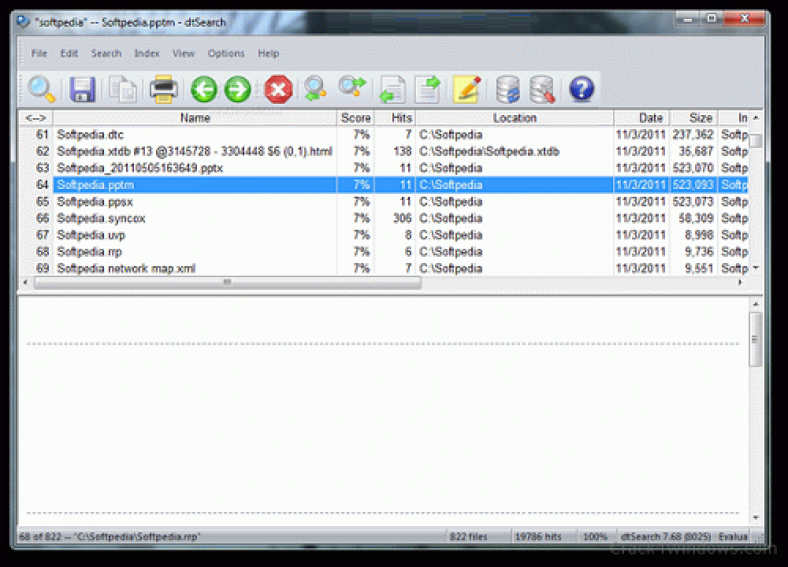This screenshot has width=788, height=567.
Task: Open the File menu
Action: (39, 53)
